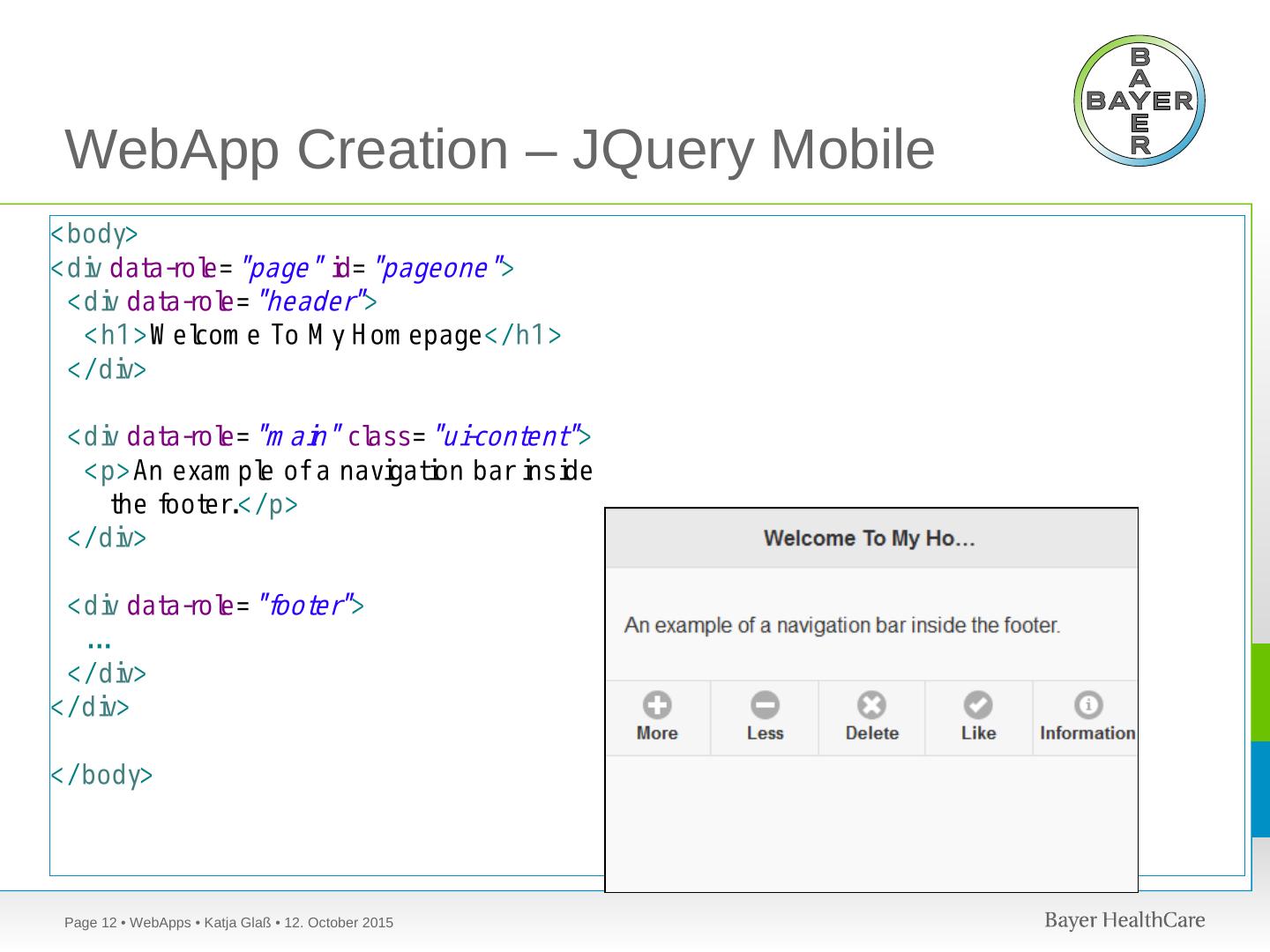1270x952 pixels.
Task: Click the <h1> Welcome To My Homepage line
Action: coord(323,336)
